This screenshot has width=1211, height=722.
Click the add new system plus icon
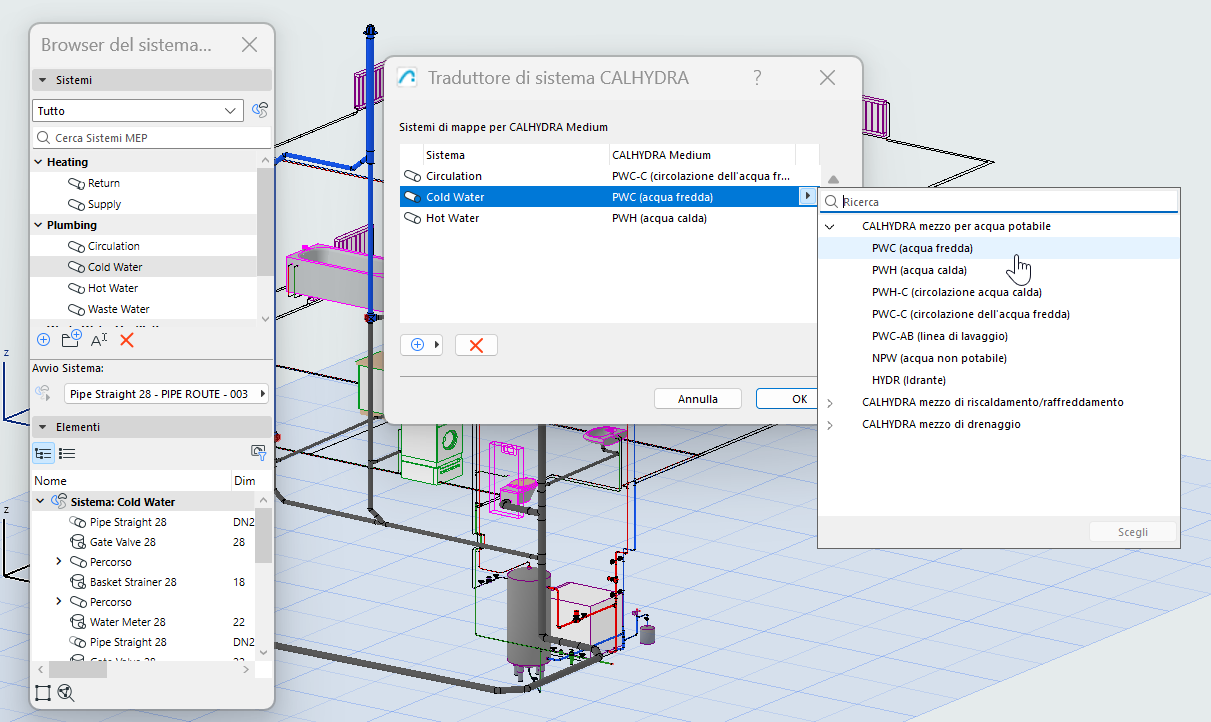(43, 340)
